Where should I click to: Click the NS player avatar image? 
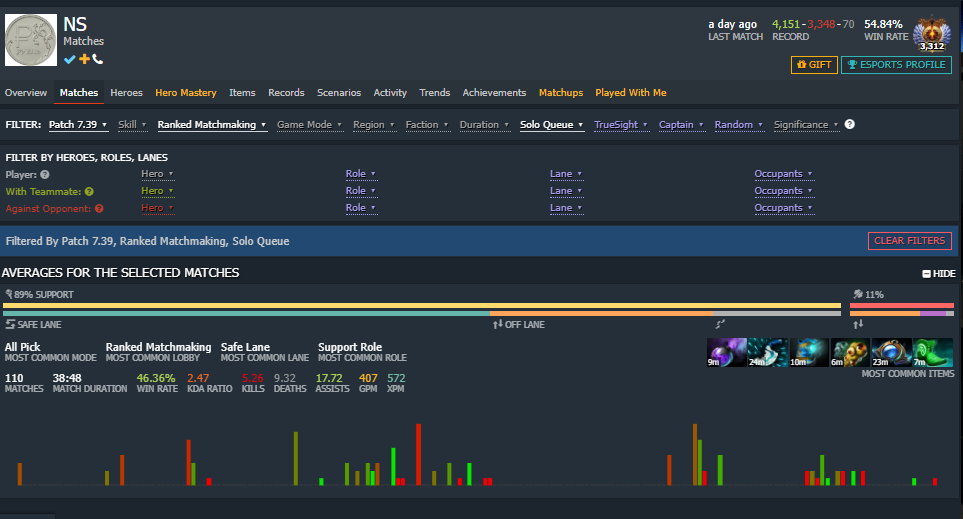[31, 40]
